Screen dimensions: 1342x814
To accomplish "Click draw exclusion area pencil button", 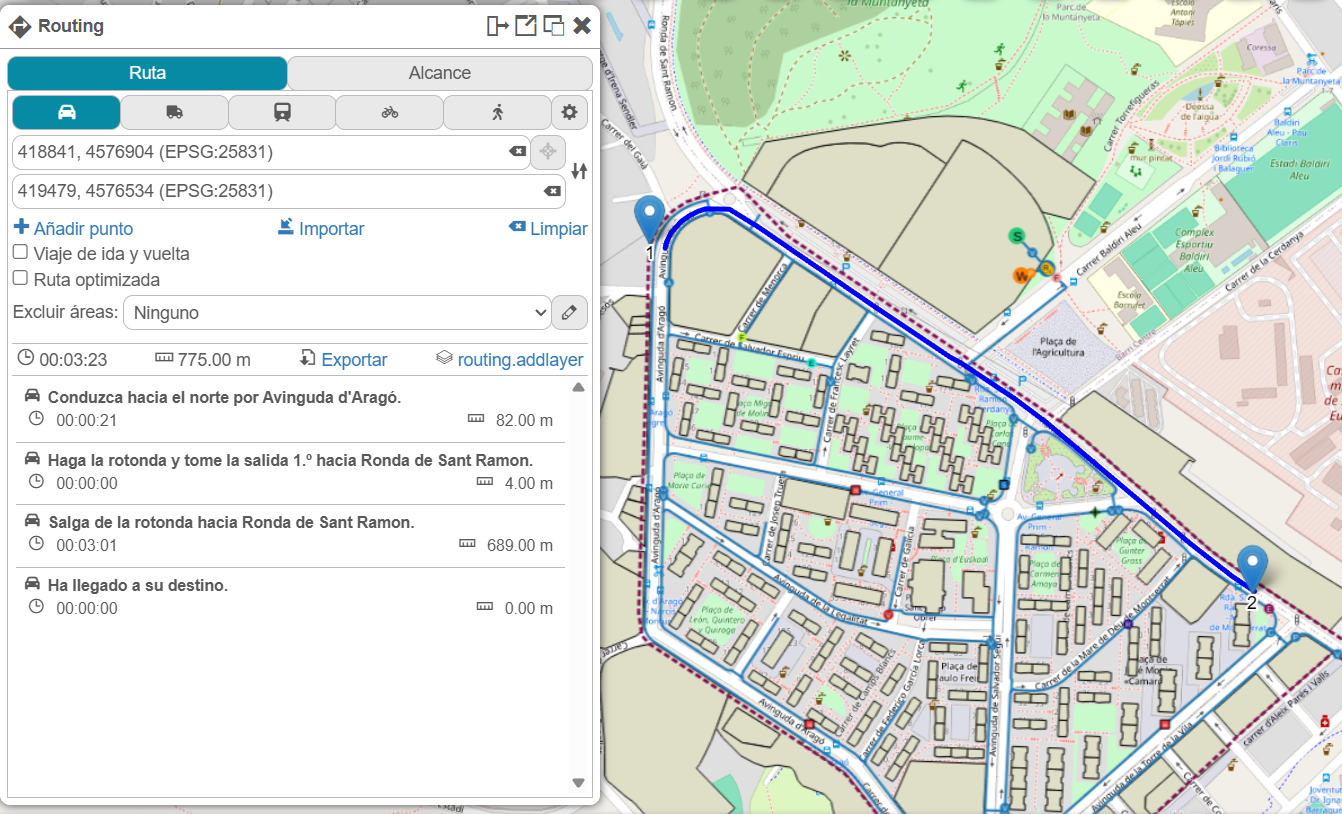I will 569,312.
